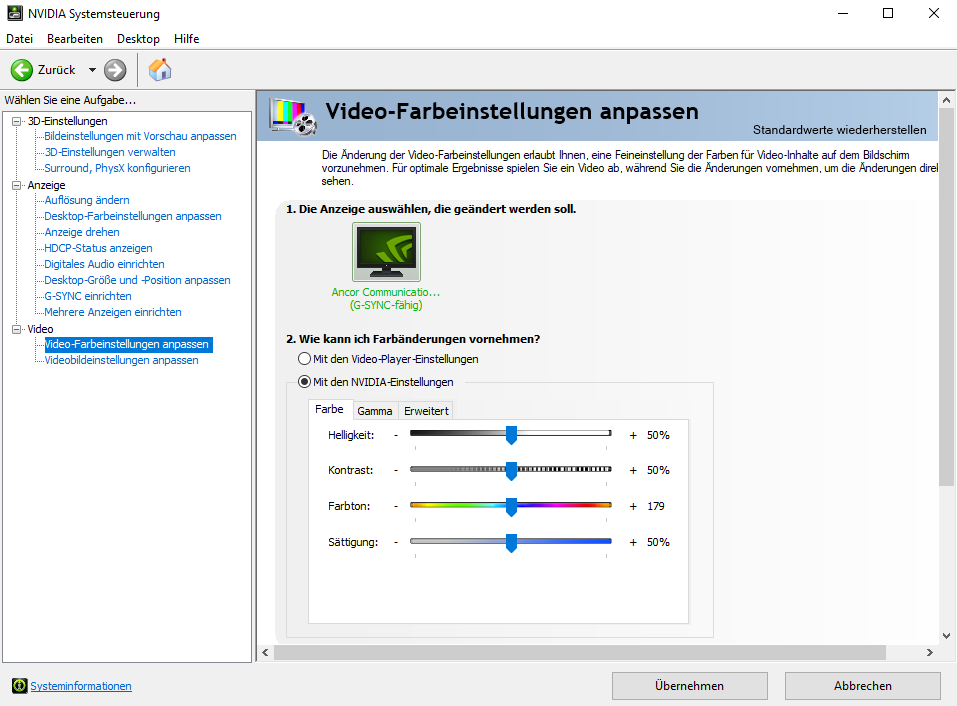Click the horizontal scrollbar thumb

coord(580,652)
